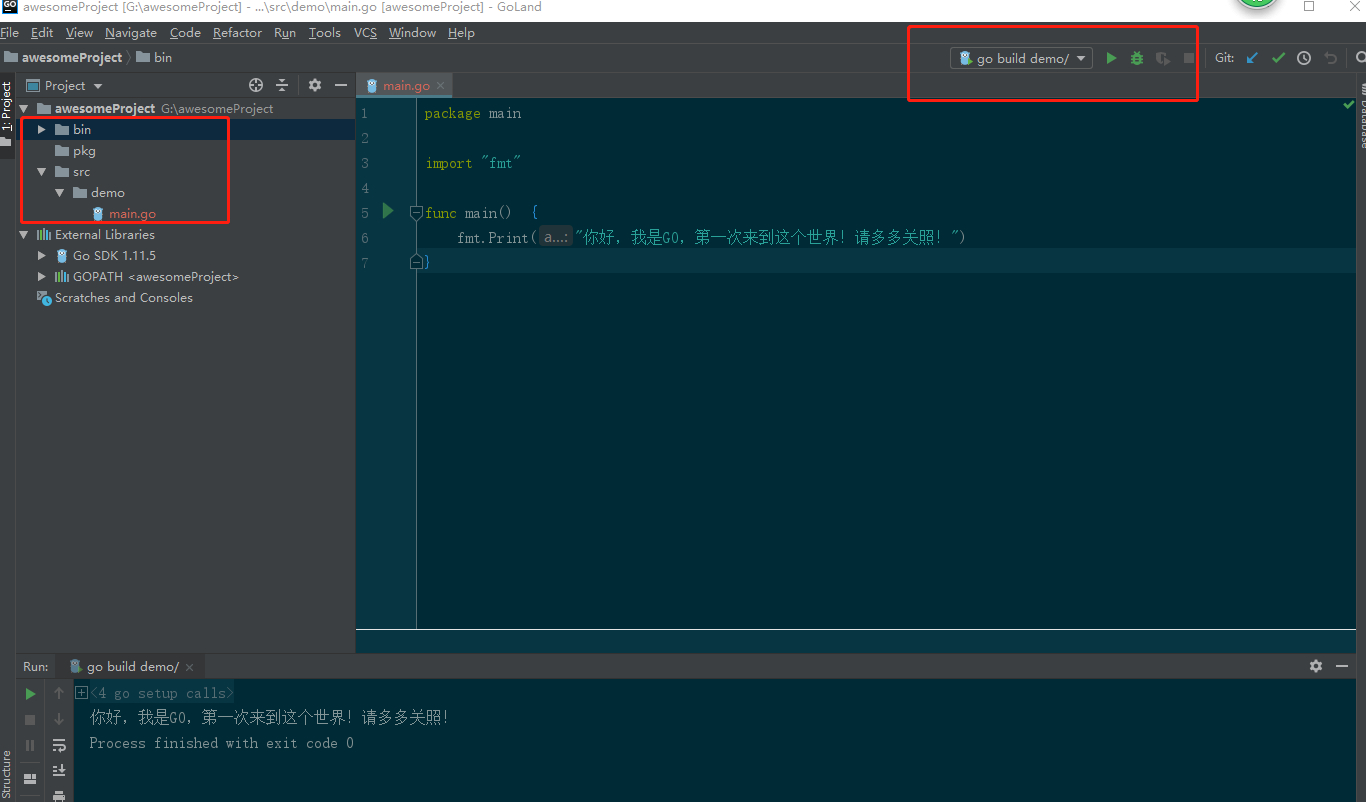Select the go build demo/ Run tab
Image resolution: width=1366 pixels, height=802 pixels.
point(133,666)
